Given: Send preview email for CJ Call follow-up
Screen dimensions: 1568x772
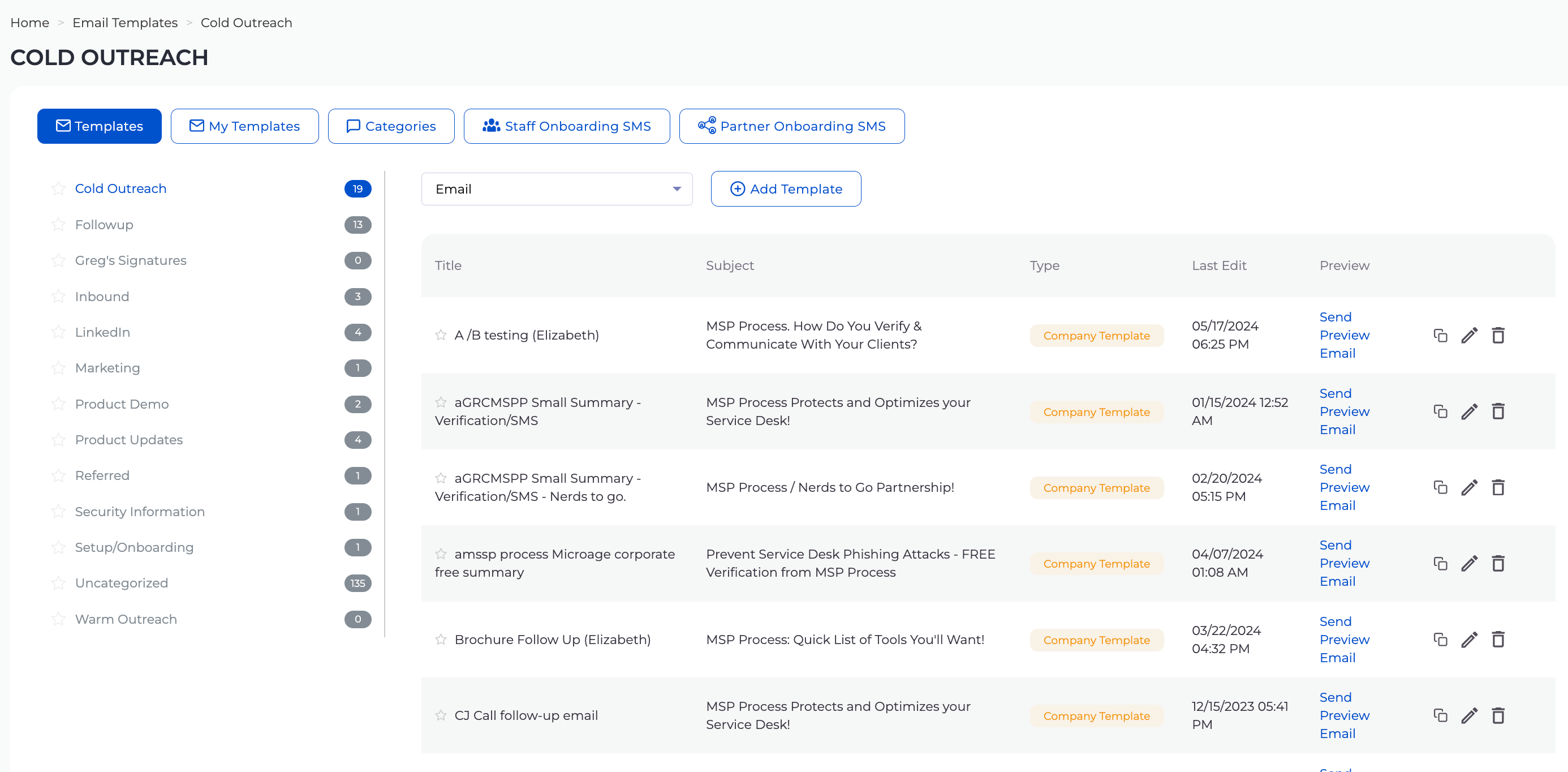Looking at the screenshot, I should [x=1344, y=715].
